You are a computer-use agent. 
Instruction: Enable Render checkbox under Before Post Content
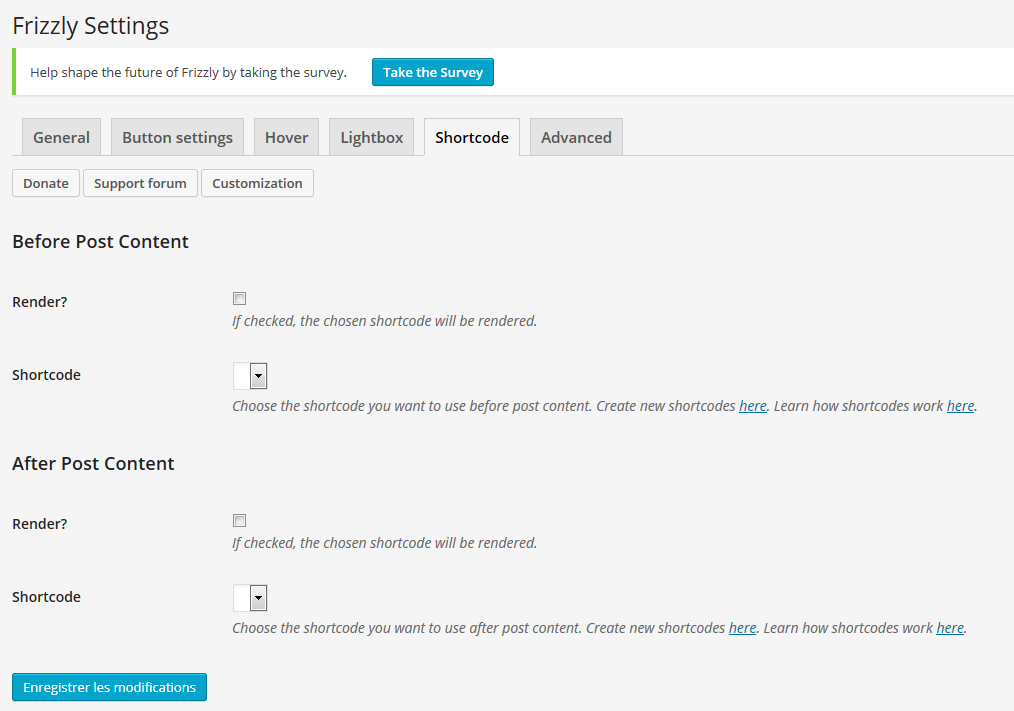(x=239, y=298)
